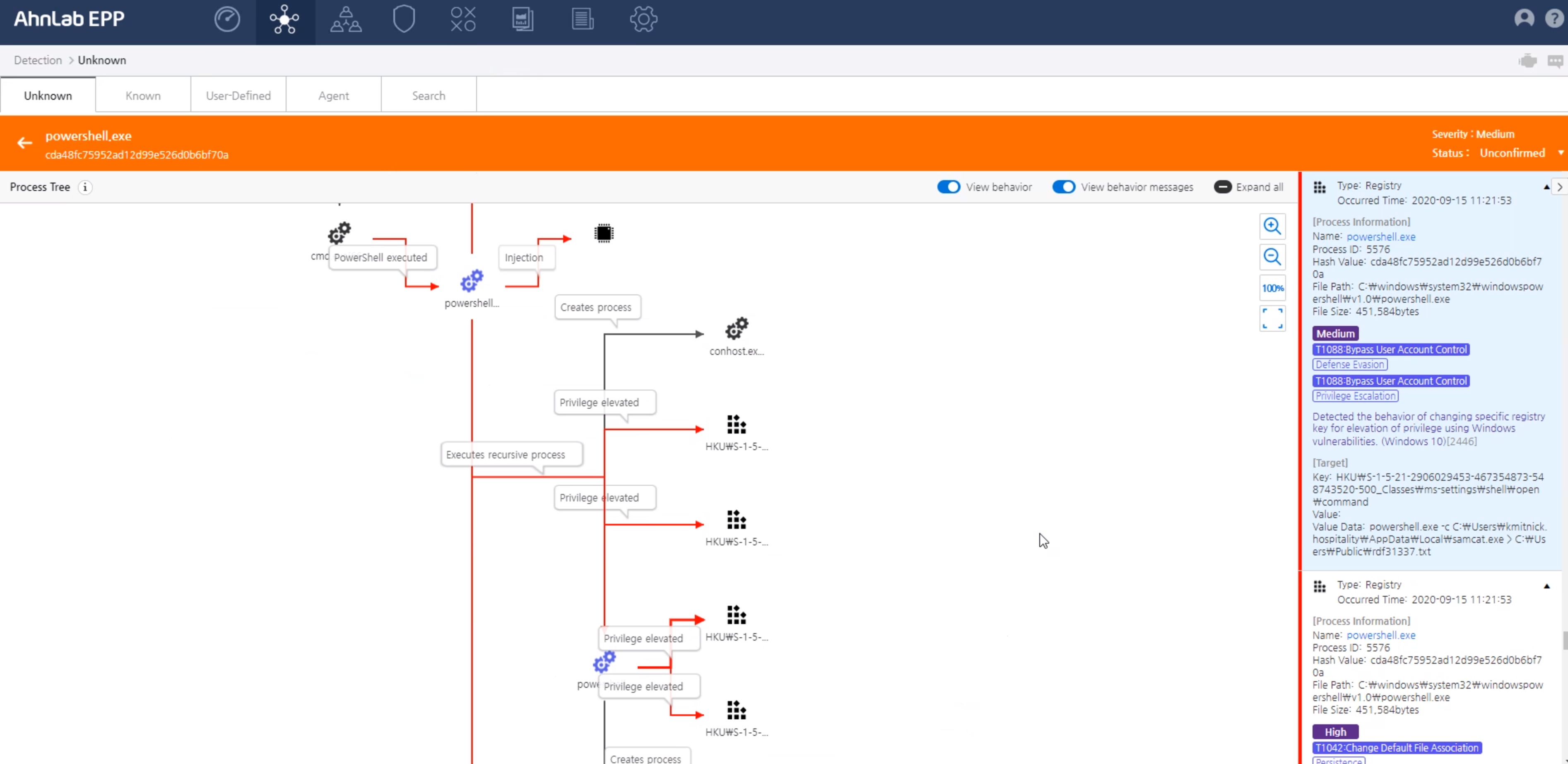Zoom out on the process tree
The image size is (1568, 764).
point(1272,257)
